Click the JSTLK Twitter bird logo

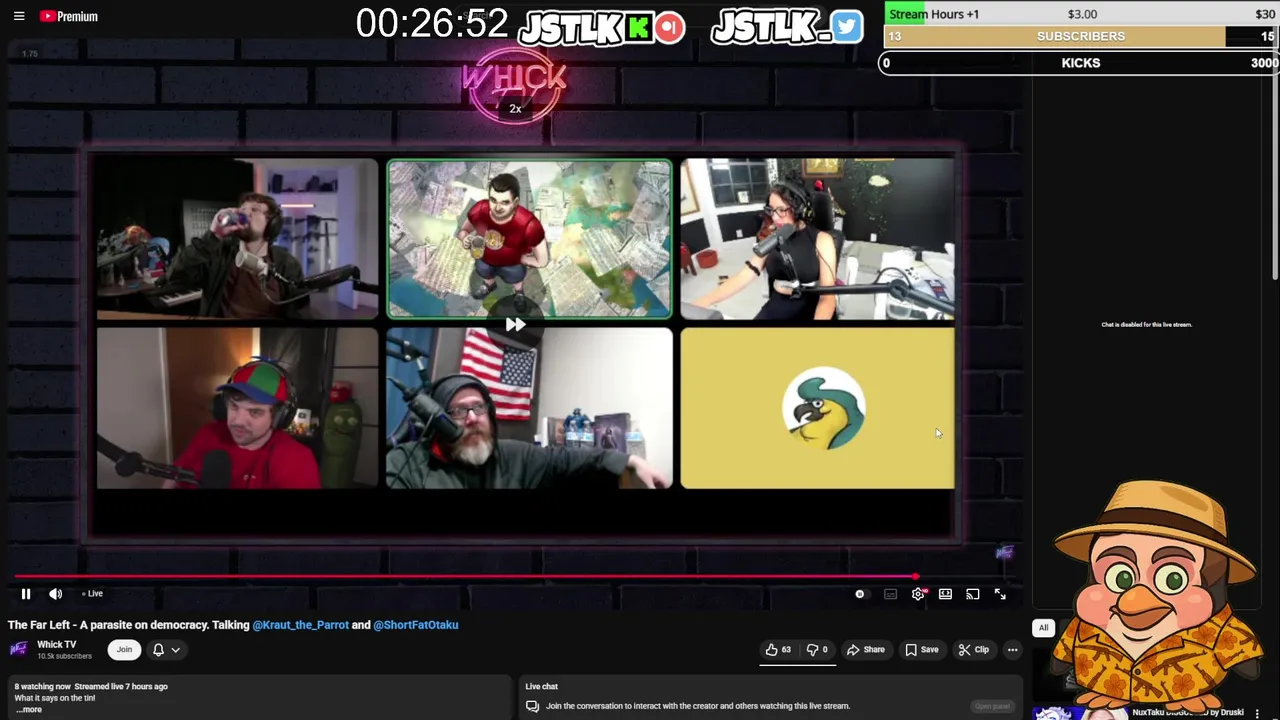click(x=786, y=28)
